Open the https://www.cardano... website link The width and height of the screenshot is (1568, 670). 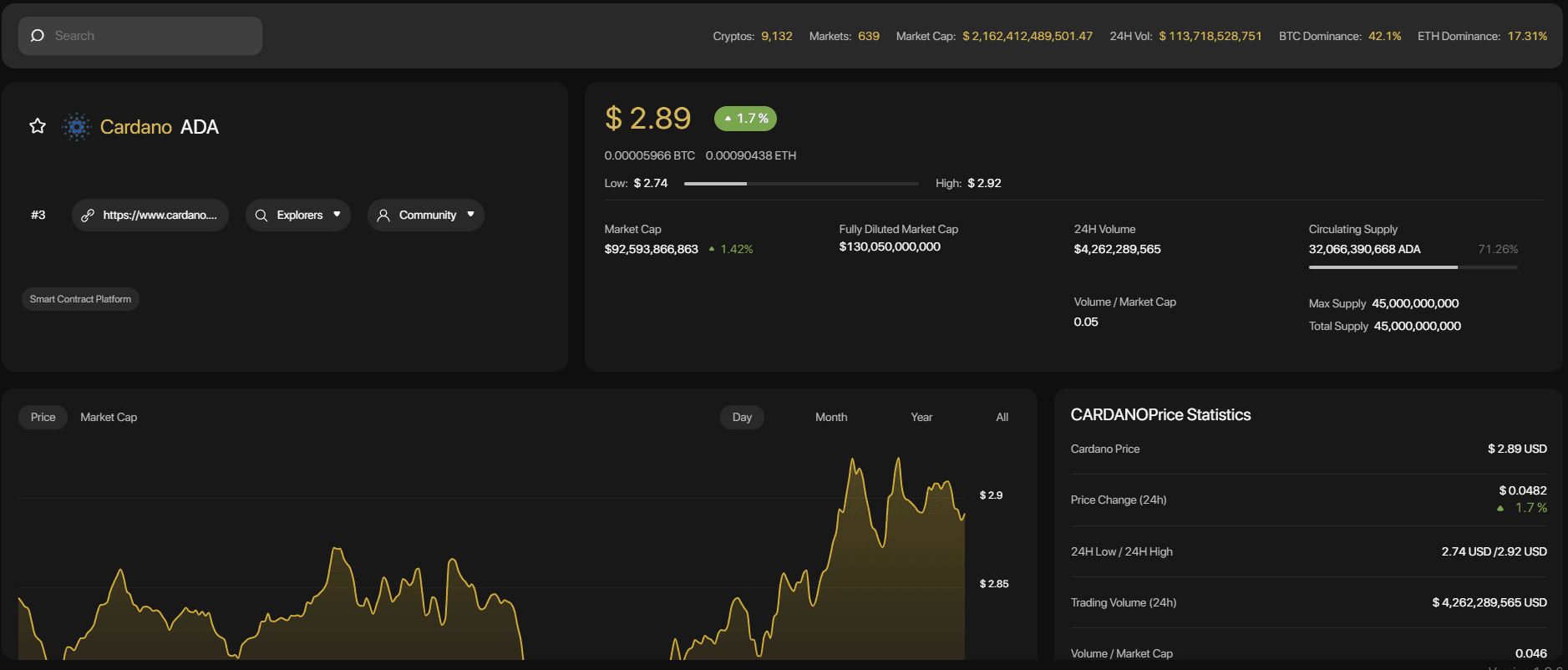click(150, 215)
